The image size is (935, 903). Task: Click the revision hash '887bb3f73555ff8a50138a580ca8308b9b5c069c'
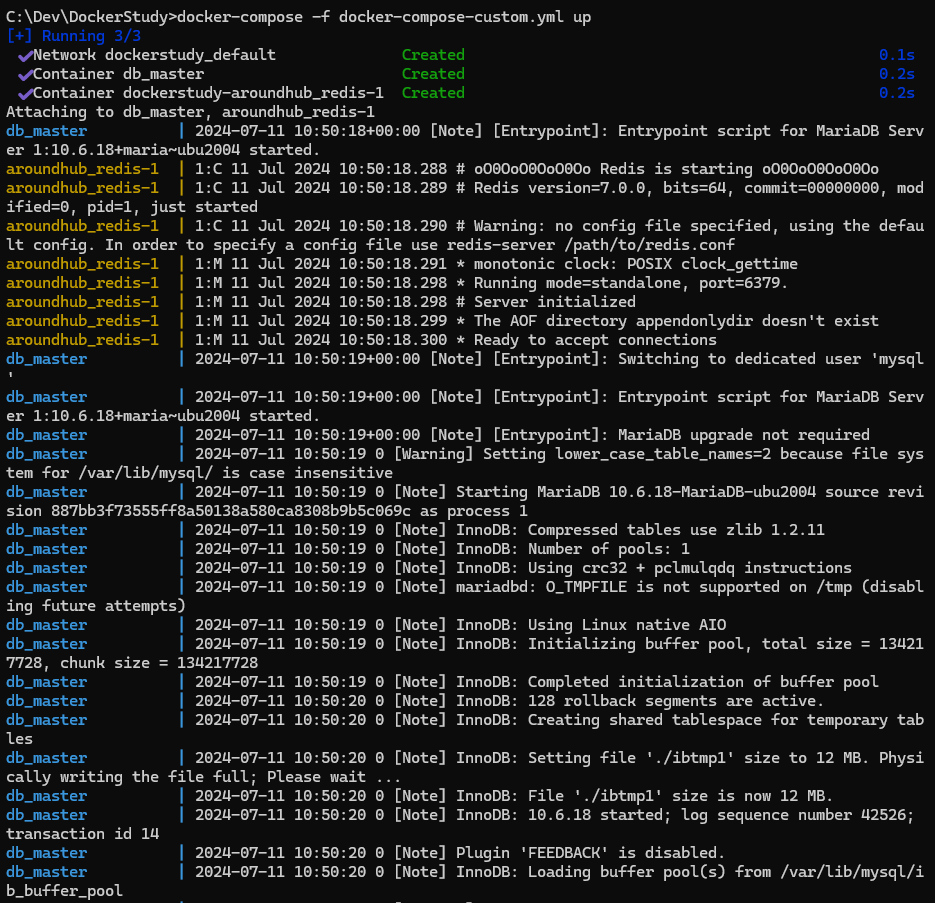pyautogui.click(x=231, y=511)
